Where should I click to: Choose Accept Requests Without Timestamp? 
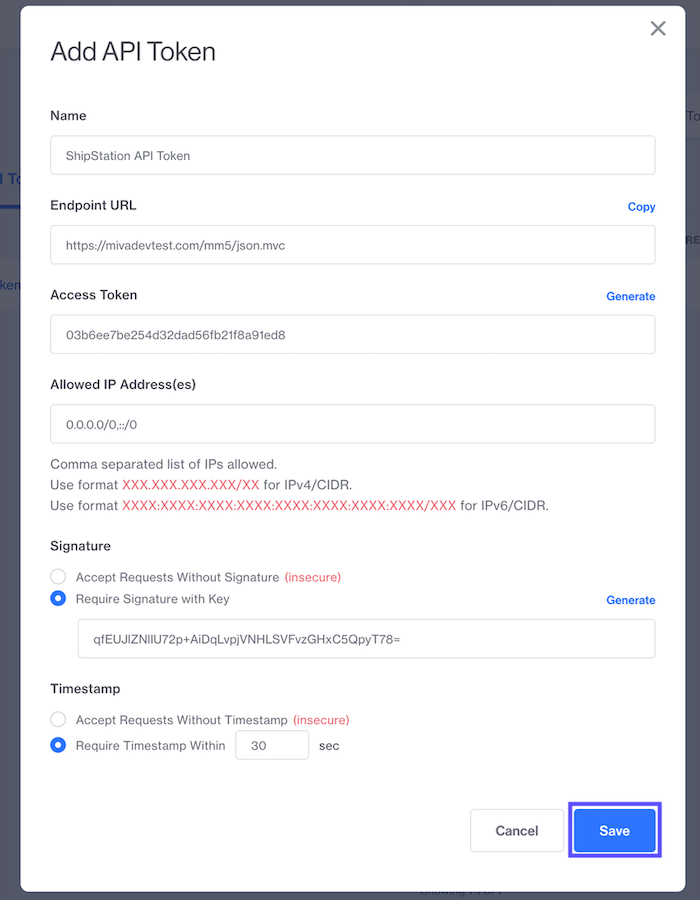[58, 719]
